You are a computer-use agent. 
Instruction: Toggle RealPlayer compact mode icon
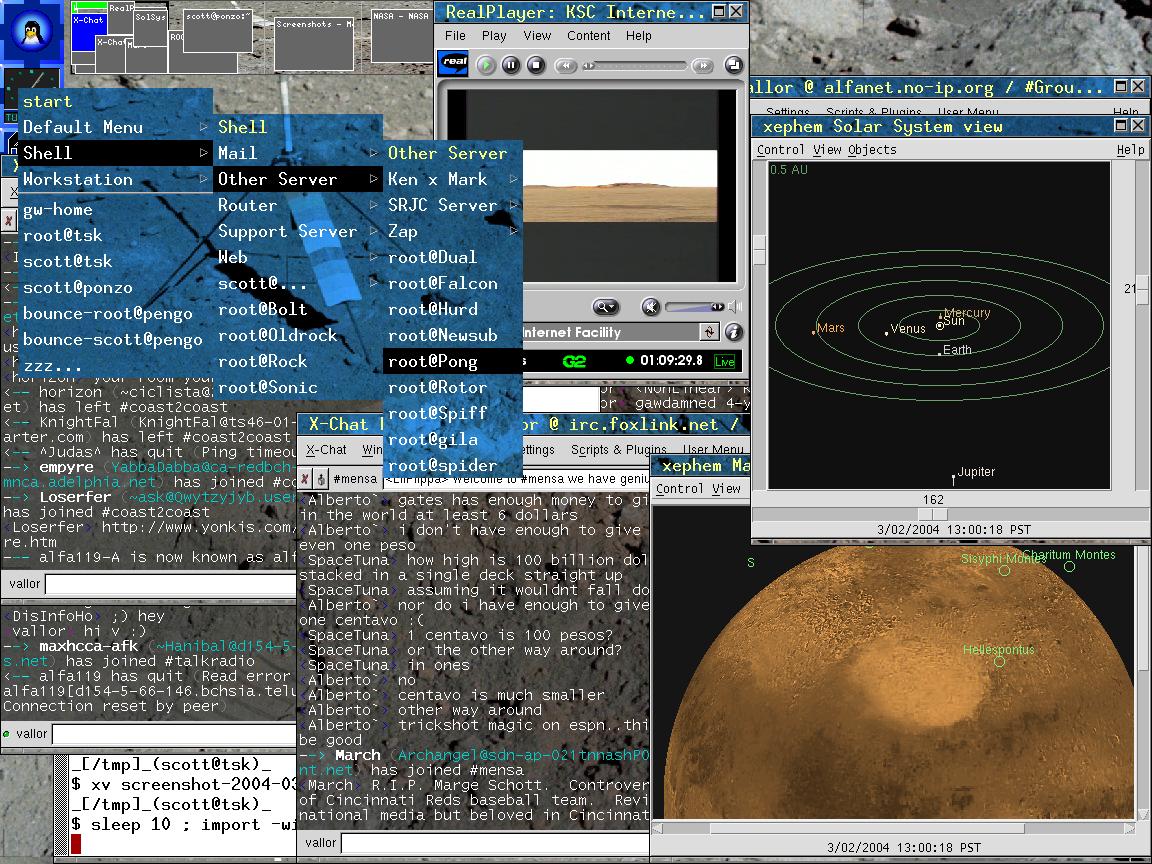[733, 65]
